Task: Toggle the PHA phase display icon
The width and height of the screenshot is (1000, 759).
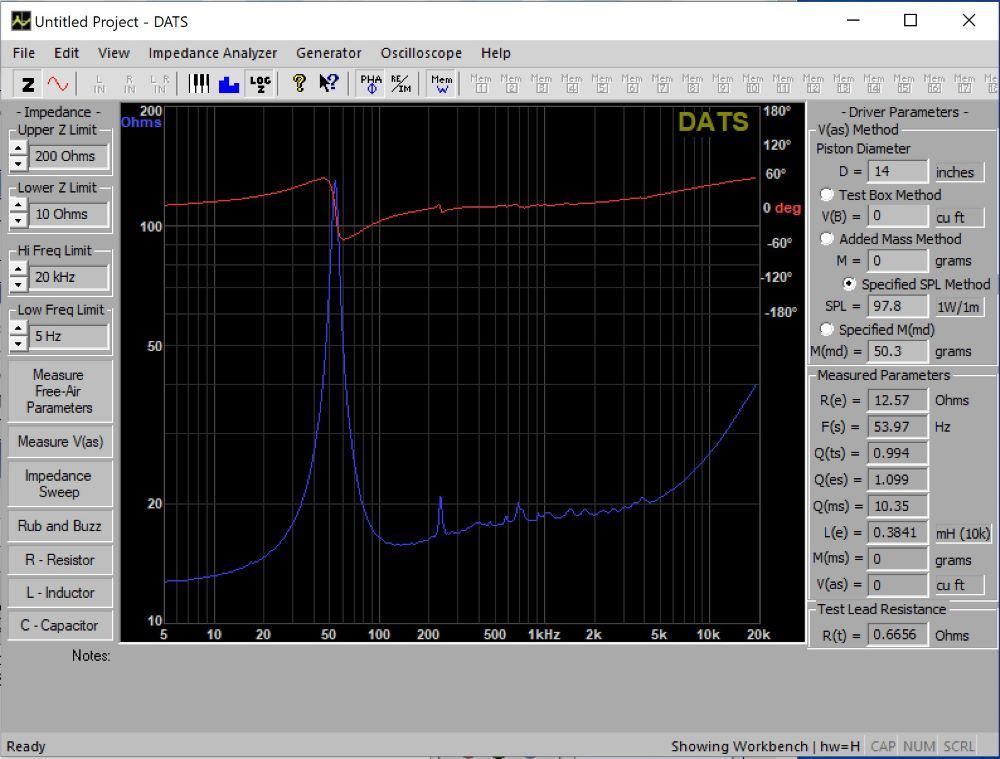Action: click(x=371, y=84)
